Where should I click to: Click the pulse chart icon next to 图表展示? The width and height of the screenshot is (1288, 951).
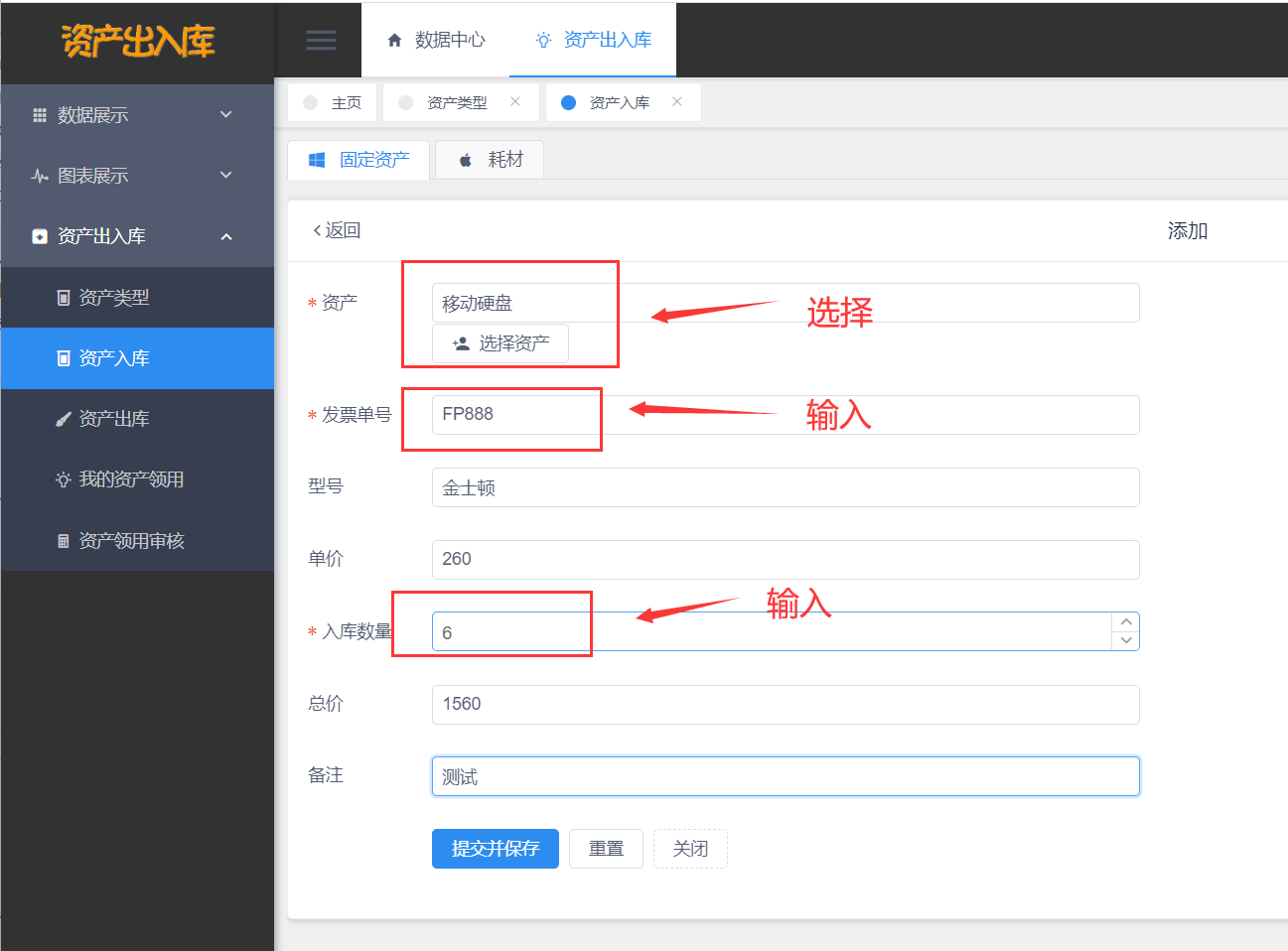pyautogui.click(x=40, y=176)
